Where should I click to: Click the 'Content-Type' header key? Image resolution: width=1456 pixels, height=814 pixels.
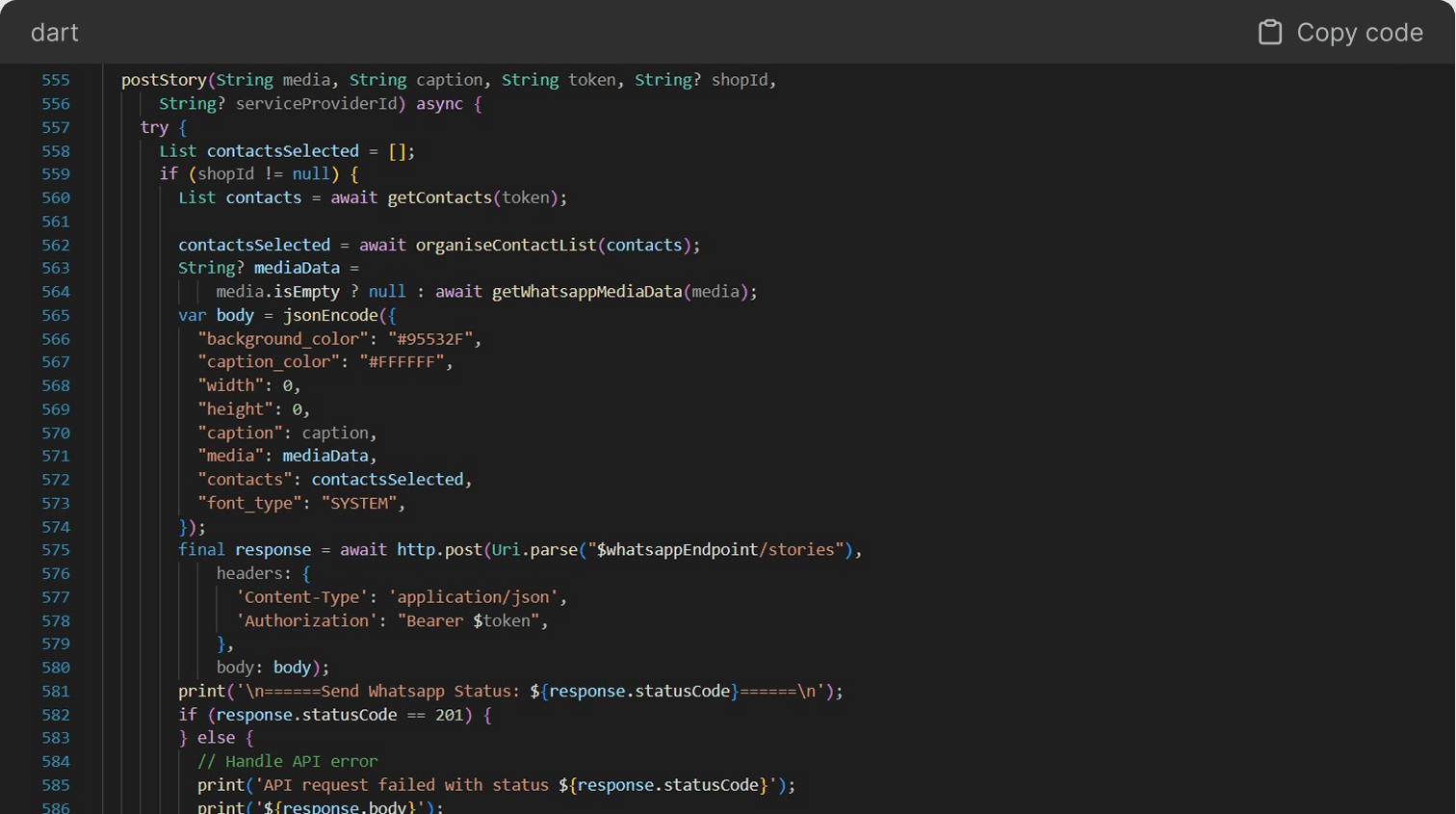pyautogui.click(x=302, y=597)
